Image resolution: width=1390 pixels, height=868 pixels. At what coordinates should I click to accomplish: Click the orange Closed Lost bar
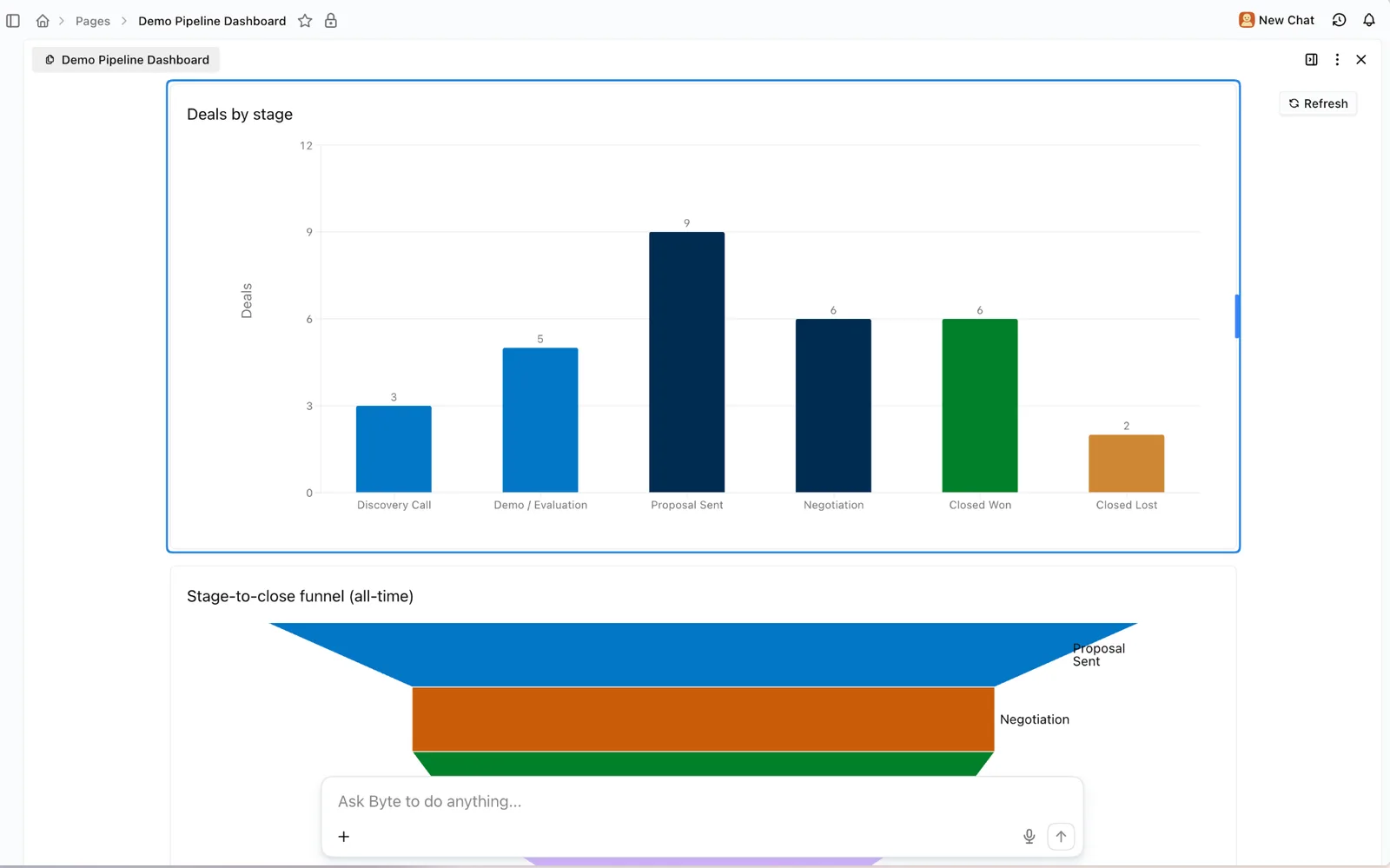click(1127, 464)
